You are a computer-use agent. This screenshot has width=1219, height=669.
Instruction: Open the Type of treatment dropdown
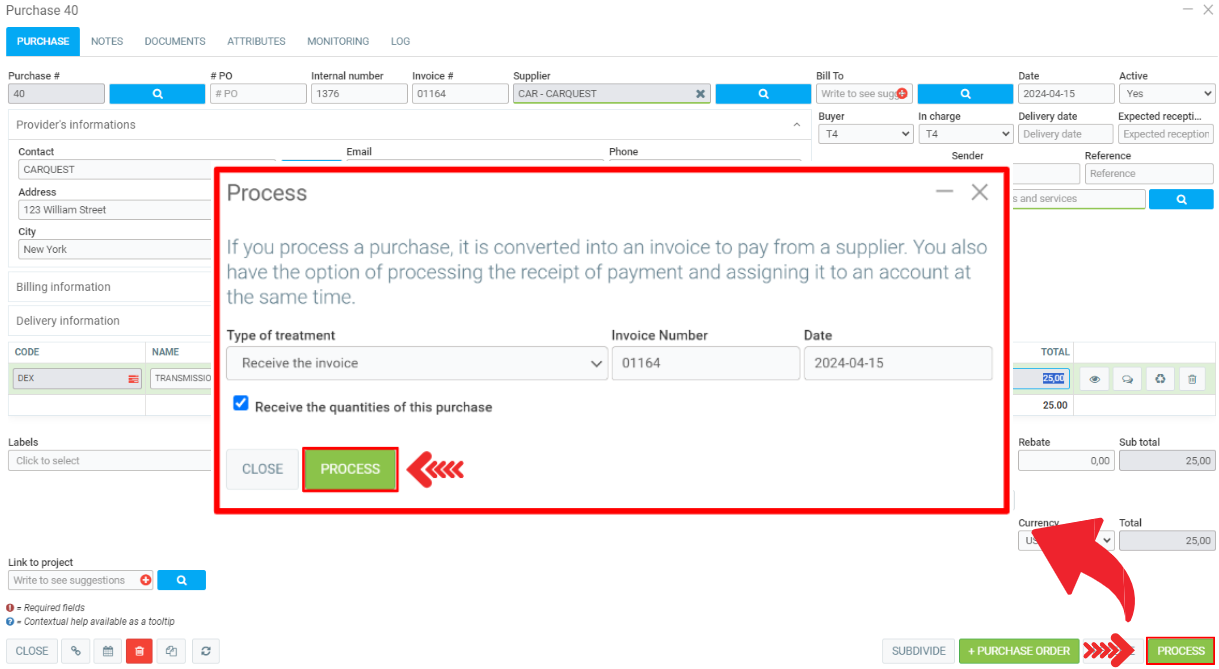click(x=416, y=363)
